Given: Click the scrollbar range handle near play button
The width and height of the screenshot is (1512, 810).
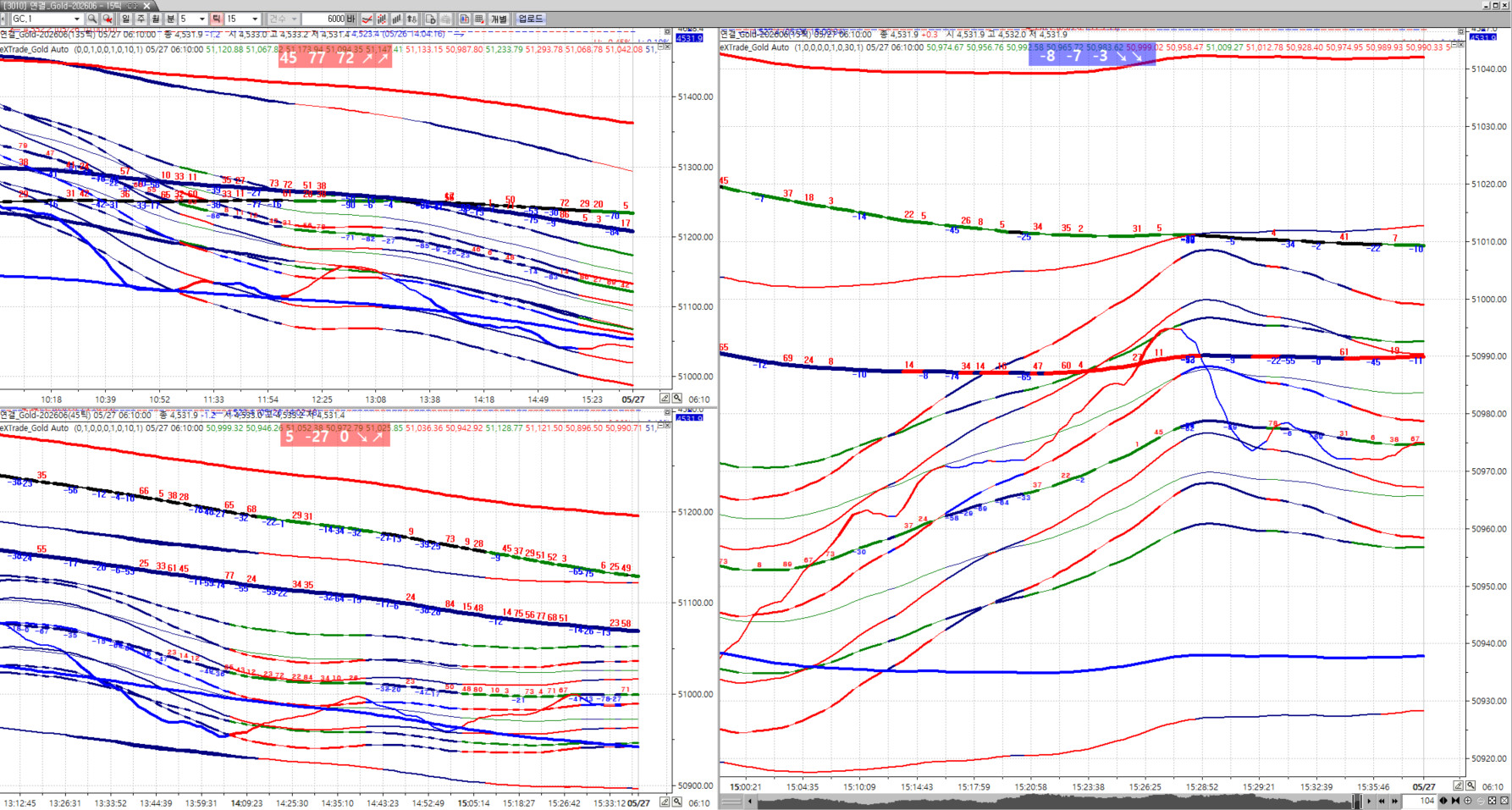Looking at the screenshot, I should tap(1357, 801).
